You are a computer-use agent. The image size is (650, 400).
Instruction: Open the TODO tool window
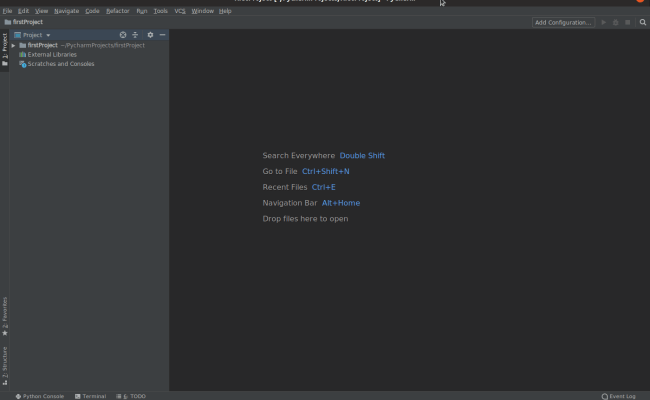coord(131,396)
